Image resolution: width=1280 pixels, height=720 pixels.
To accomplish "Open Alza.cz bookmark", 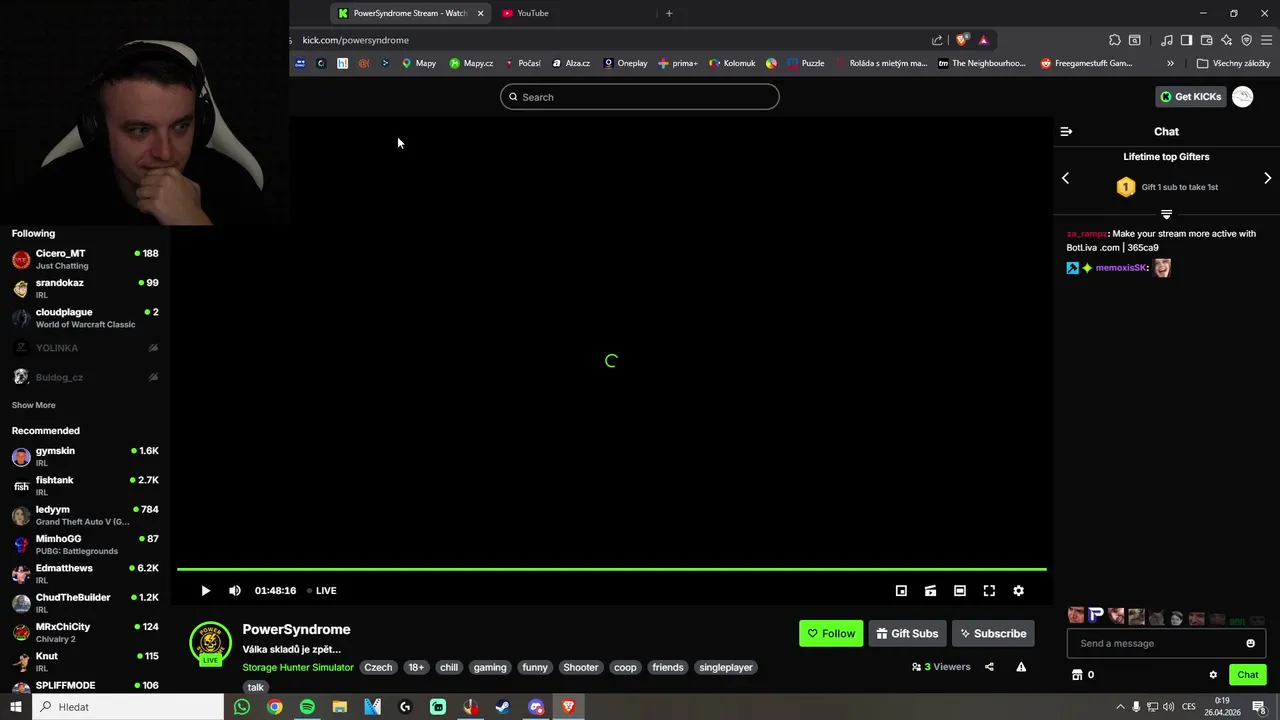I will [x=571, y=63].
